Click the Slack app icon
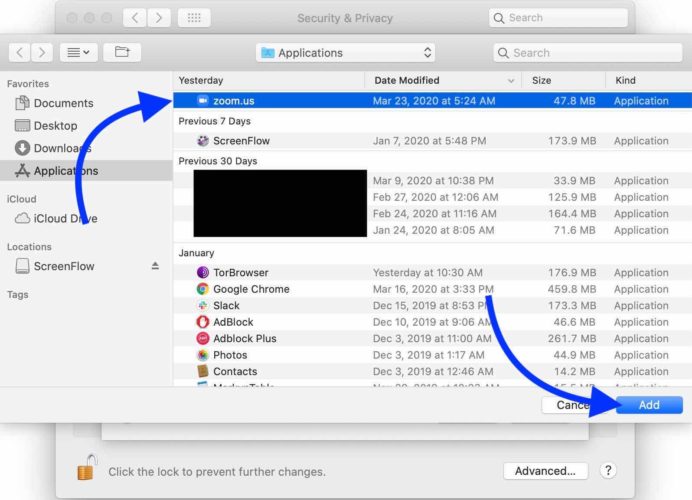 pos(203,305)
